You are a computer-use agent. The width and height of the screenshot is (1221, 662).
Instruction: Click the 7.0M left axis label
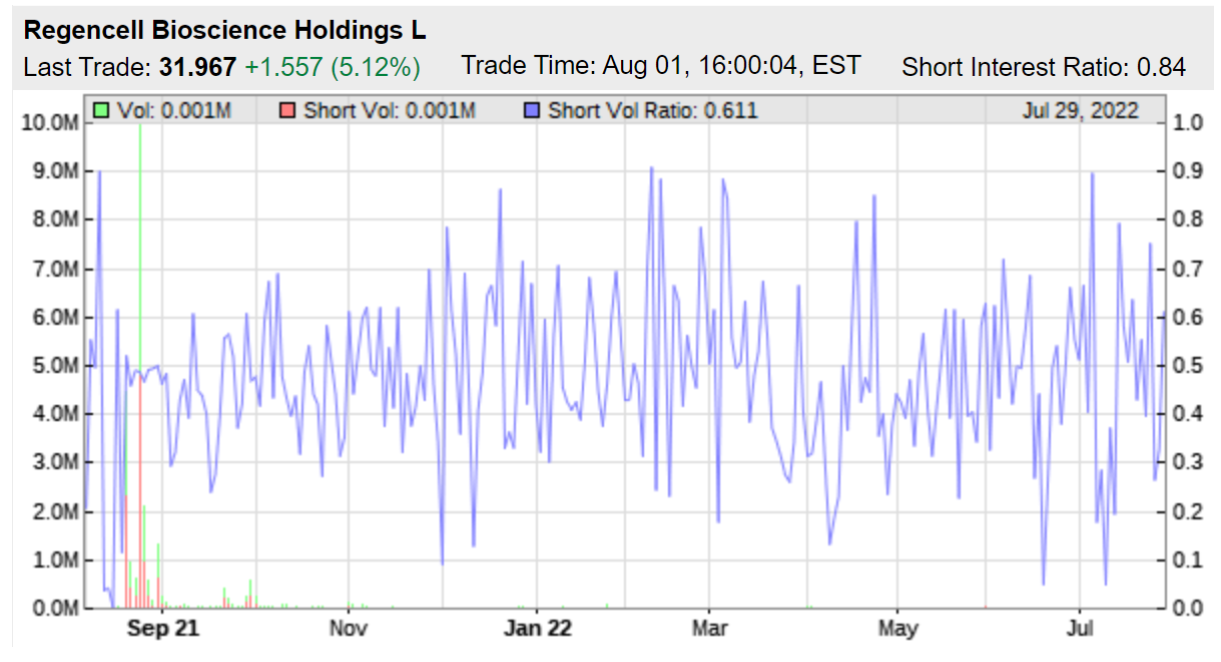click(x=54, y=269)
